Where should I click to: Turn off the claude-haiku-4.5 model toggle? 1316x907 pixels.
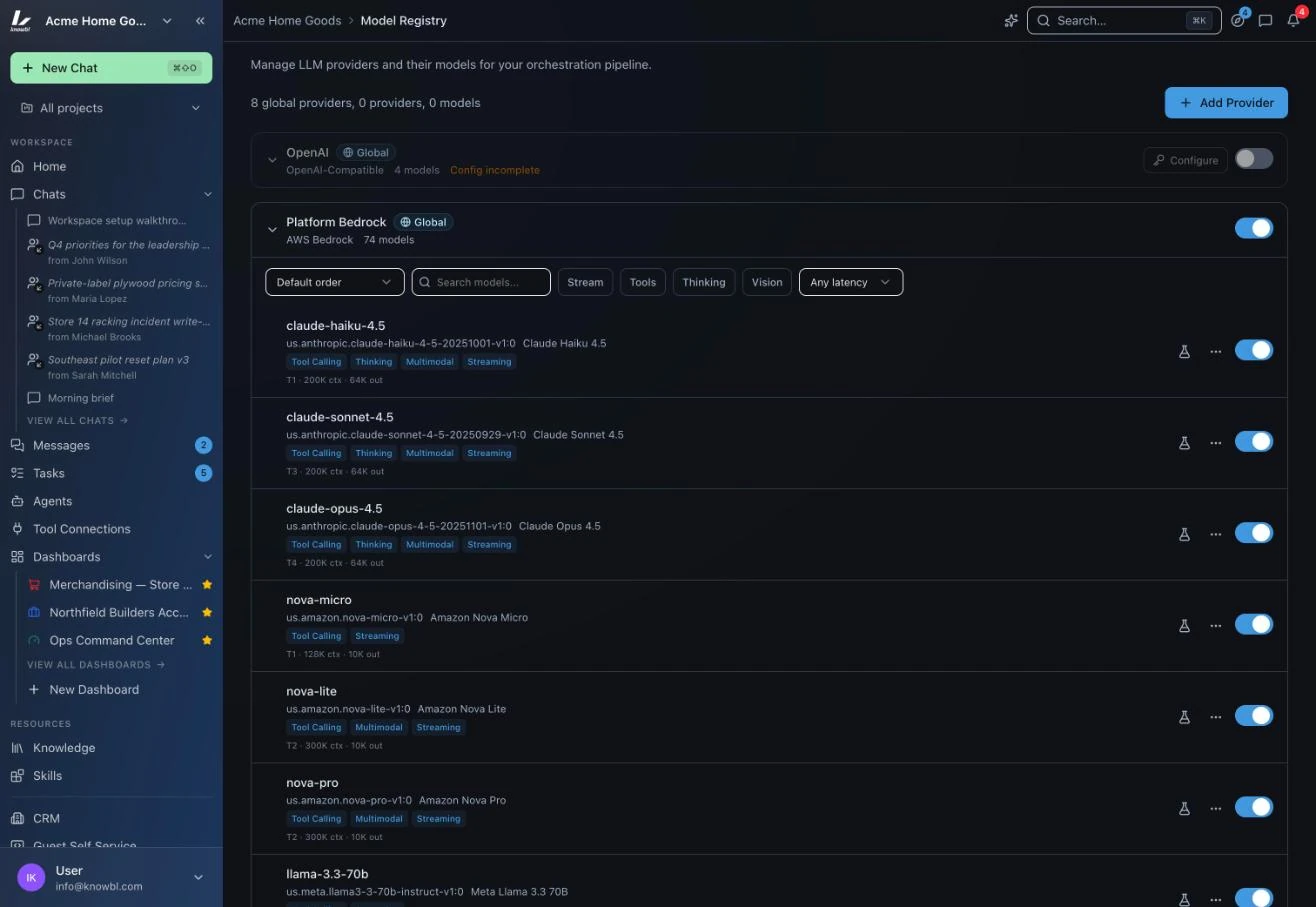1254,350
